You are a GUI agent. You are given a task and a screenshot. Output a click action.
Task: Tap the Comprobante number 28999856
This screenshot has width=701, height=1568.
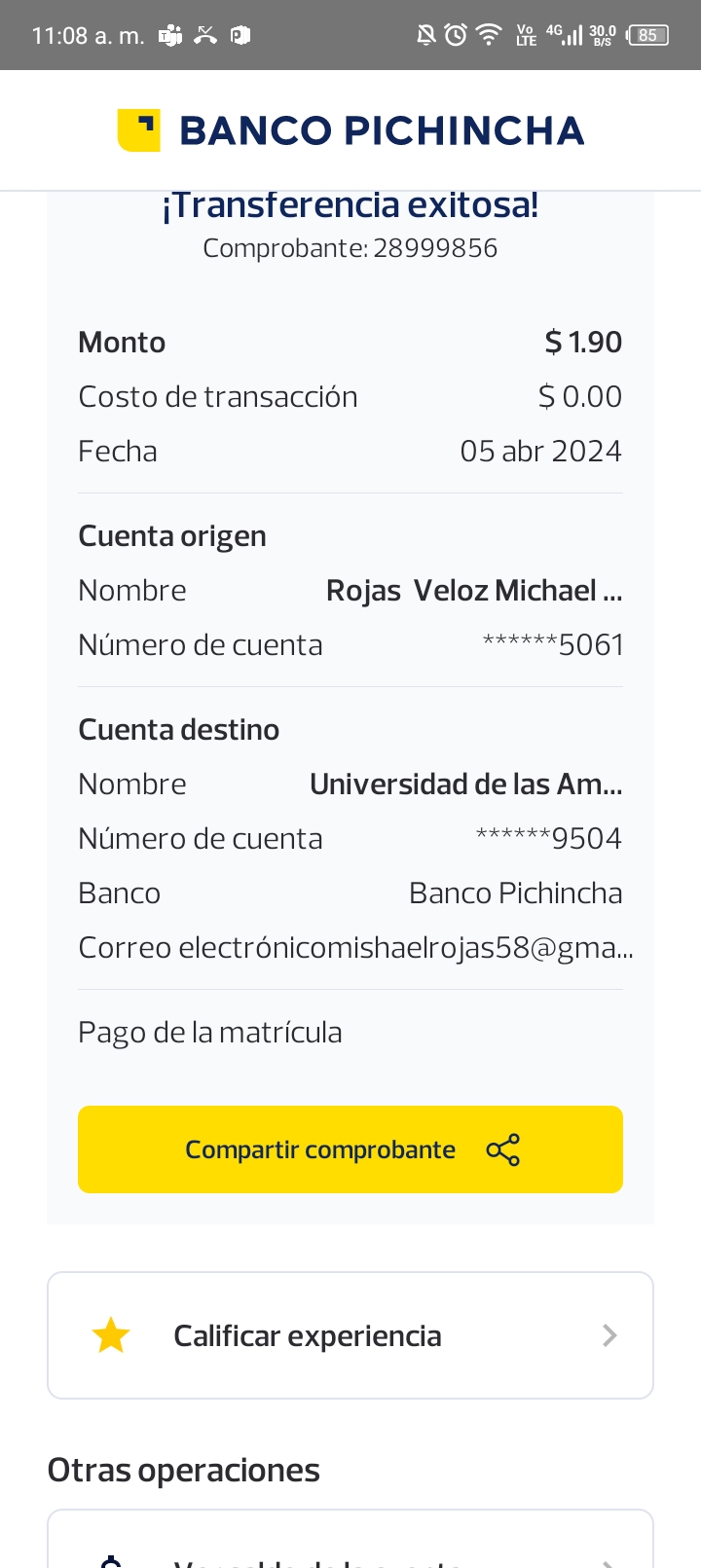434,248
